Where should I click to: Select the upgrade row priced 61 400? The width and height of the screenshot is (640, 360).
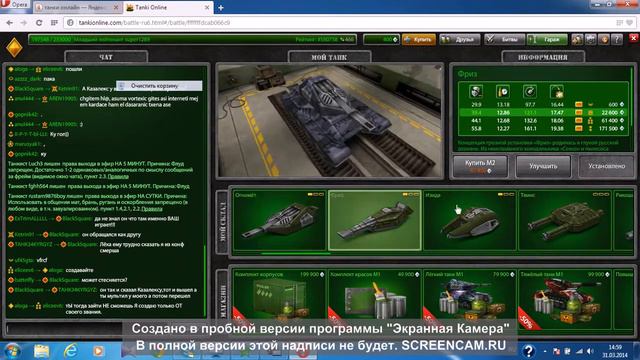pyautogui.click(x=544, y=120)
